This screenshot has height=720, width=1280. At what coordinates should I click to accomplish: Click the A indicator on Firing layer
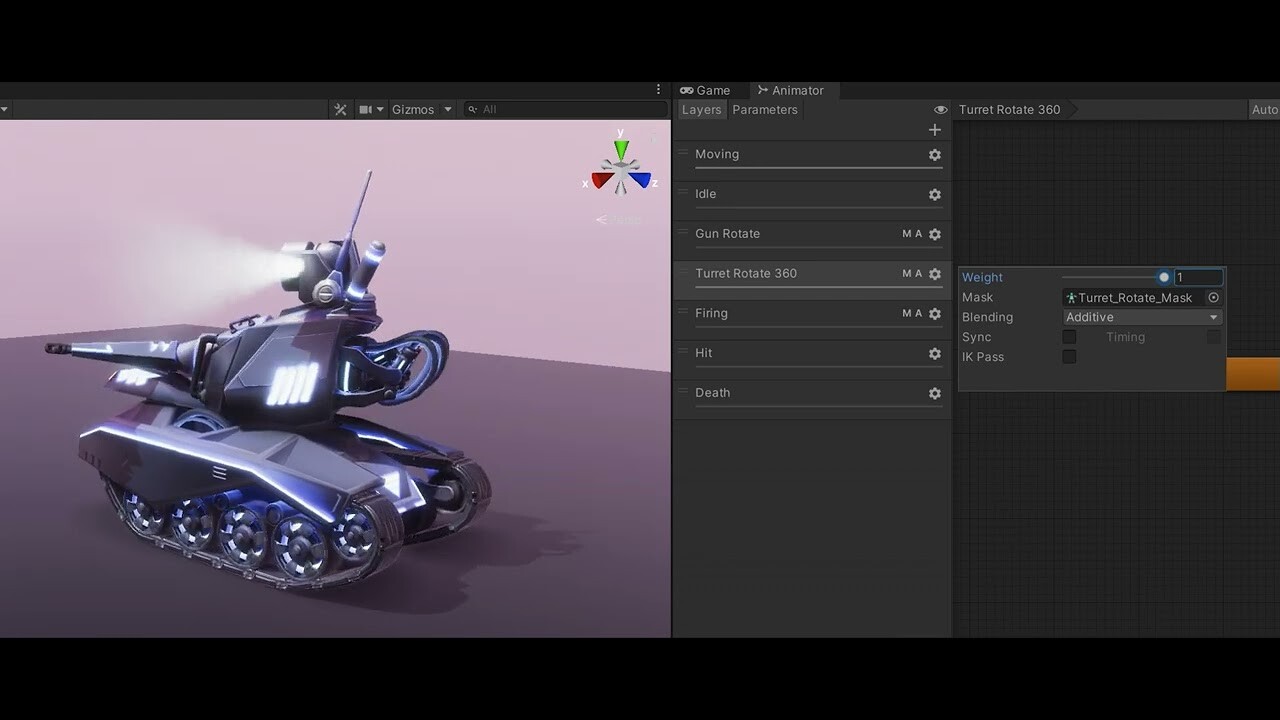pyautogui.click(x=919, y=313)
